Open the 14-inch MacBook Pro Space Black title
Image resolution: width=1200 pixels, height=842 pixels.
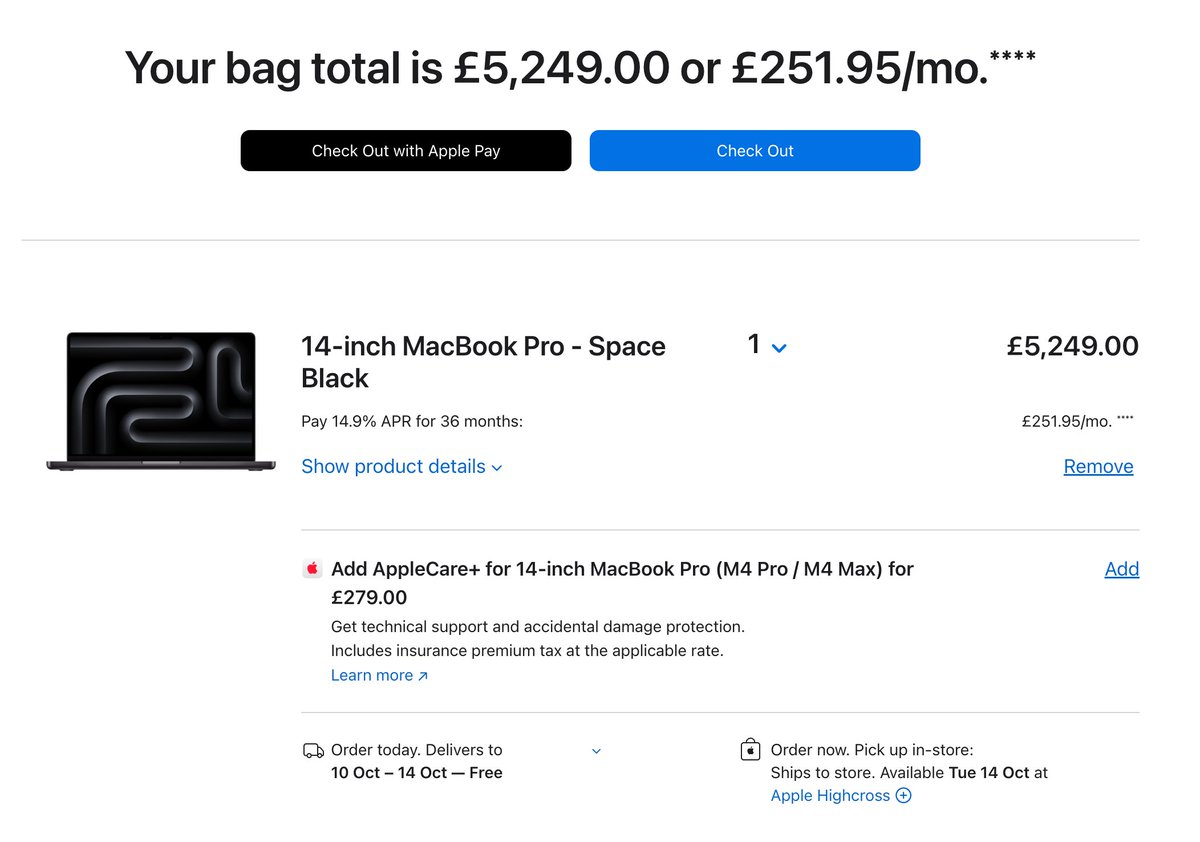coord(483,362)
